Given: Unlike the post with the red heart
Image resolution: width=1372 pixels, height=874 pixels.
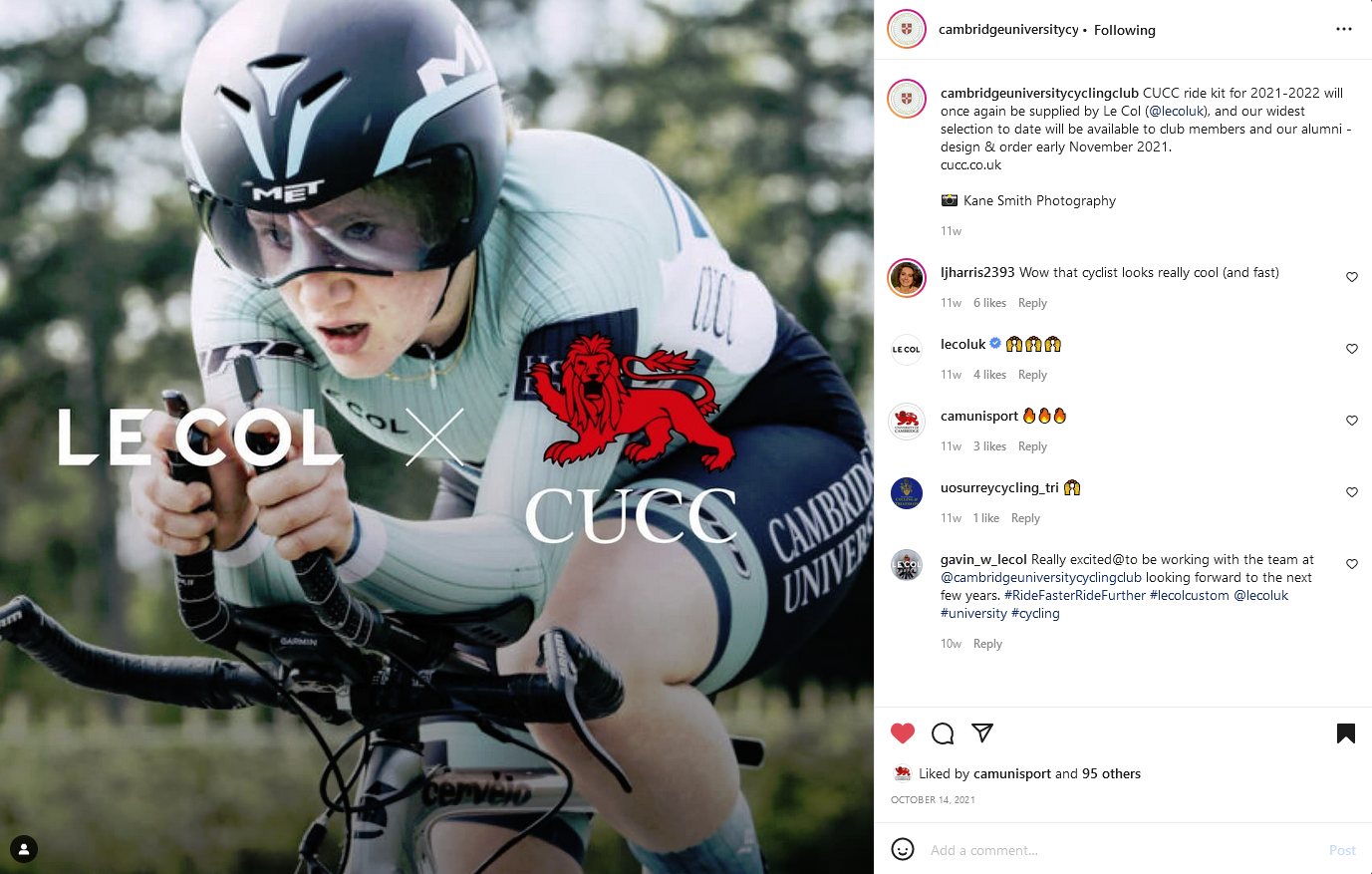Looking at the screenshot, I should point(903,733).
